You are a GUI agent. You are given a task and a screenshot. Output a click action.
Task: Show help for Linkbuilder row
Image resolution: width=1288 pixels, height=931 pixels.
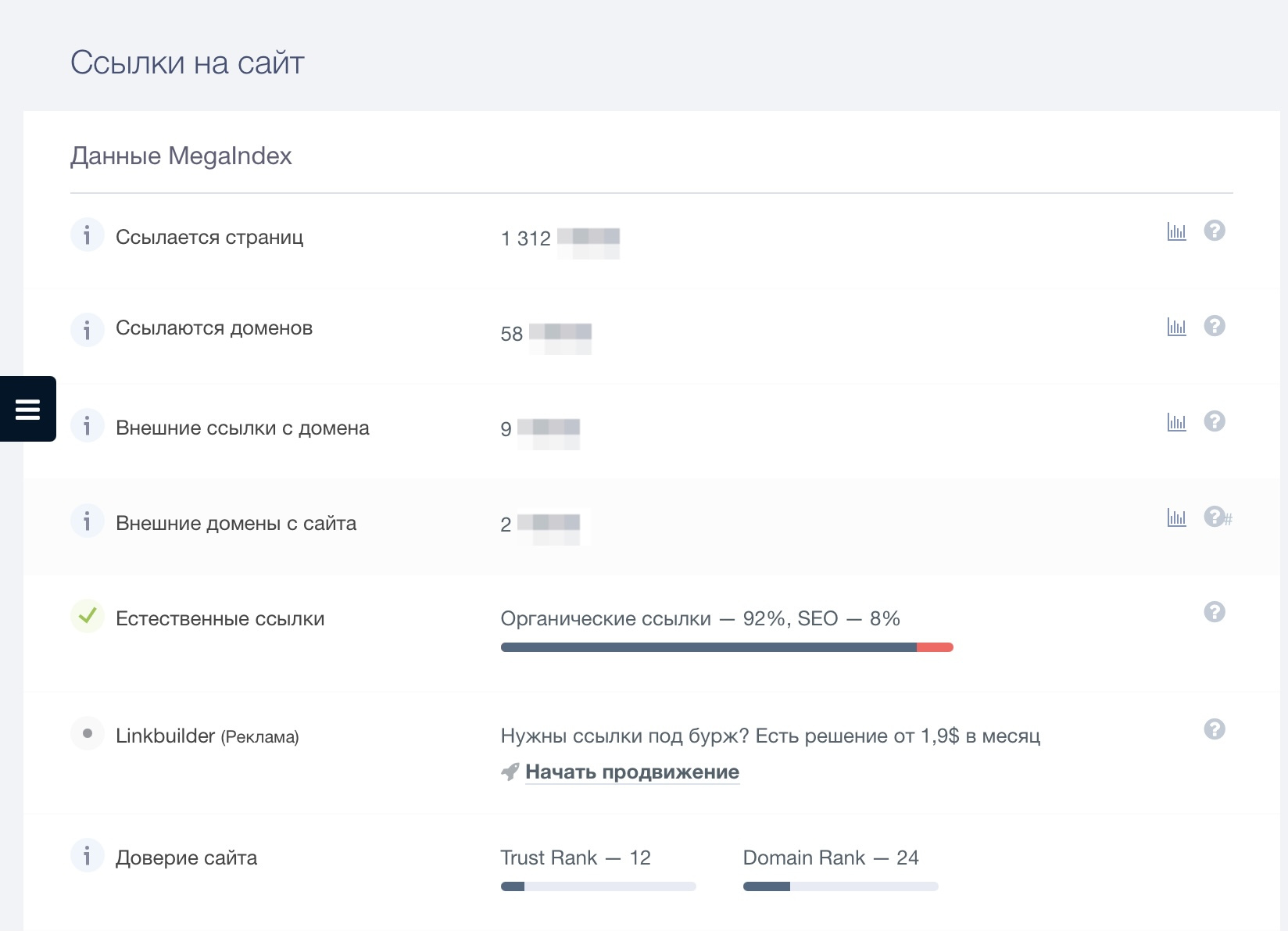(x=1215, y=729)
